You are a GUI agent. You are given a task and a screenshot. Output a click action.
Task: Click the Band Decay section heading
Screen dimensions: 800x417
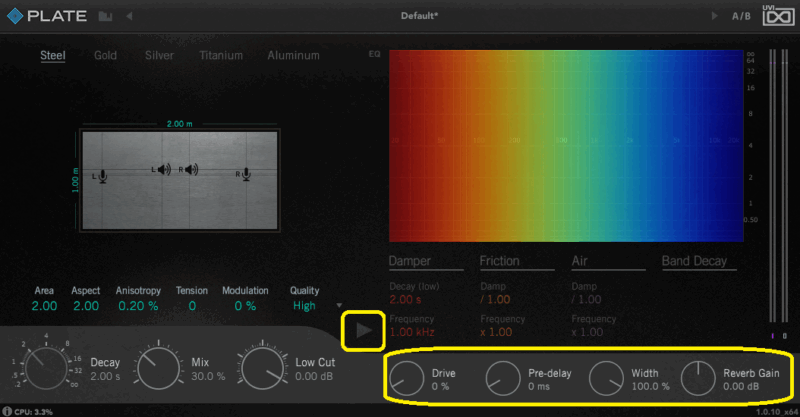pyautogui.click(x=694, y=261)
